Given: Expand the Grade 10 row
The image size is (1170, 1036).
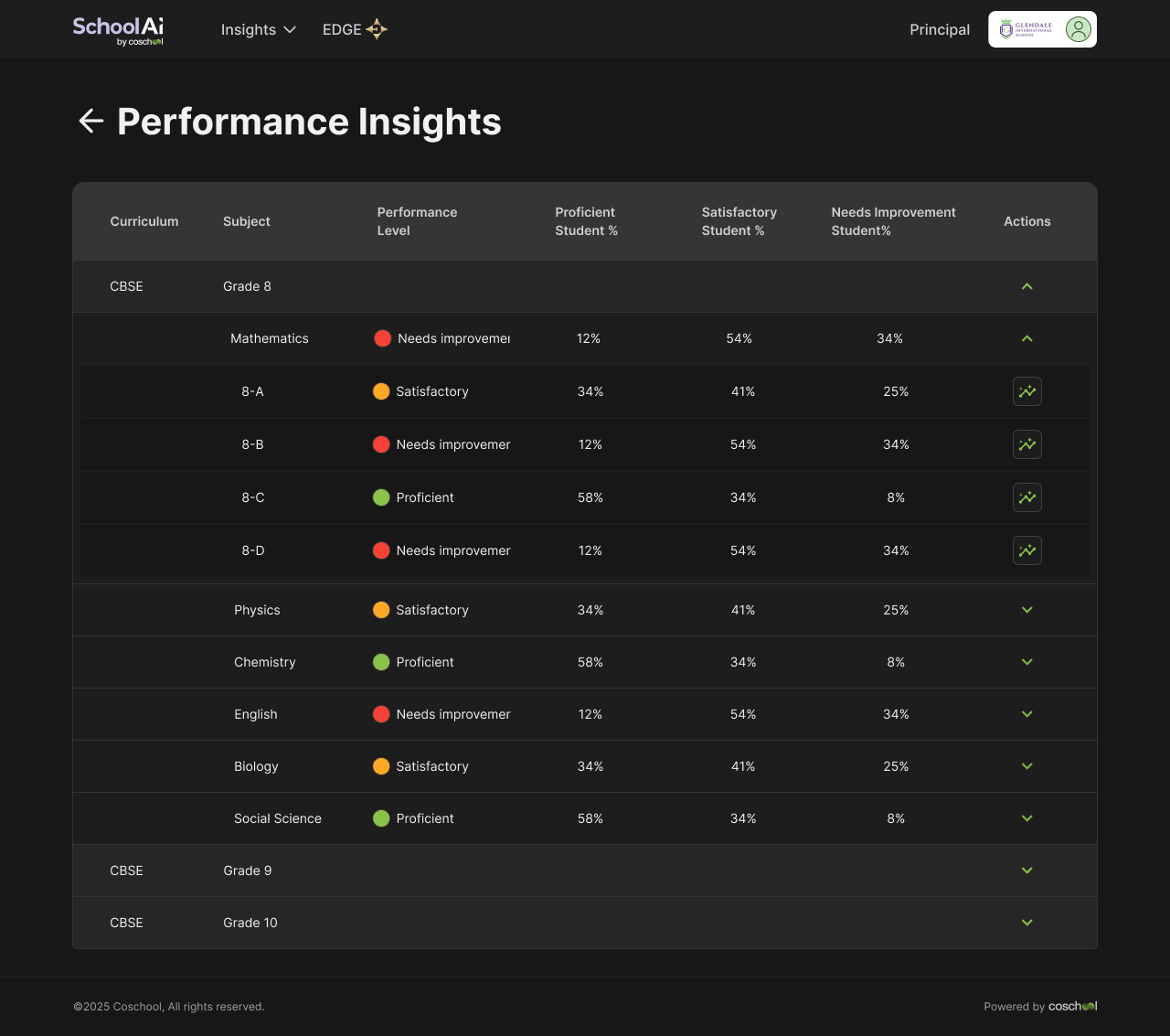Looking at the screenshot, I should coord(1027,923).
